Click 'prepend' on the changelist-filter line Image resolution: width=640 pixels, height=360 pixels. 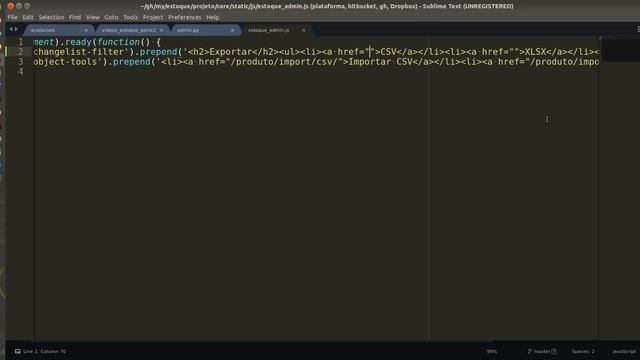pyautogui.click(x=158, y=52)
